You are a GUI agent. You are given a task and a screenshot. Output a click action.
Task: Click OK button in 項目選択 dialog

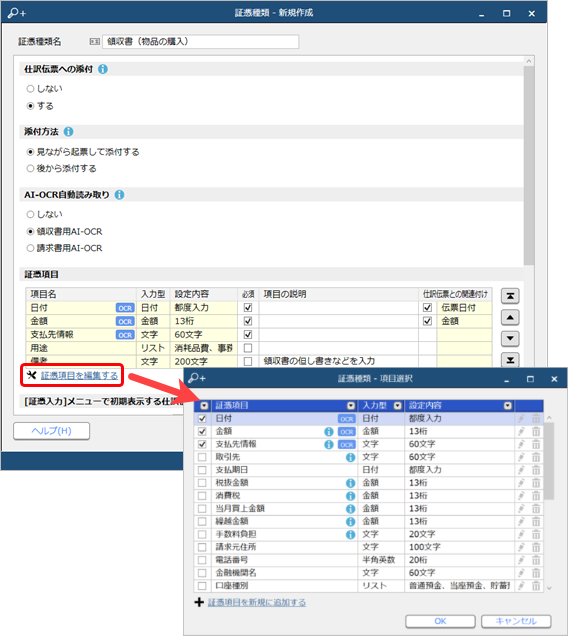pos(440,621)
